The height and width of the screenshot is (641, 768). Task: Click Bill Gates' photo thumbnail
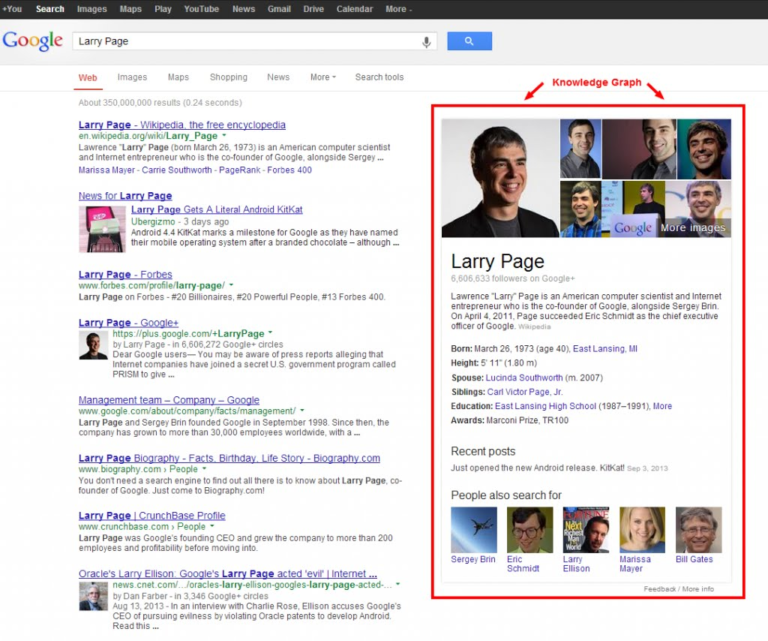coord(698,530)
